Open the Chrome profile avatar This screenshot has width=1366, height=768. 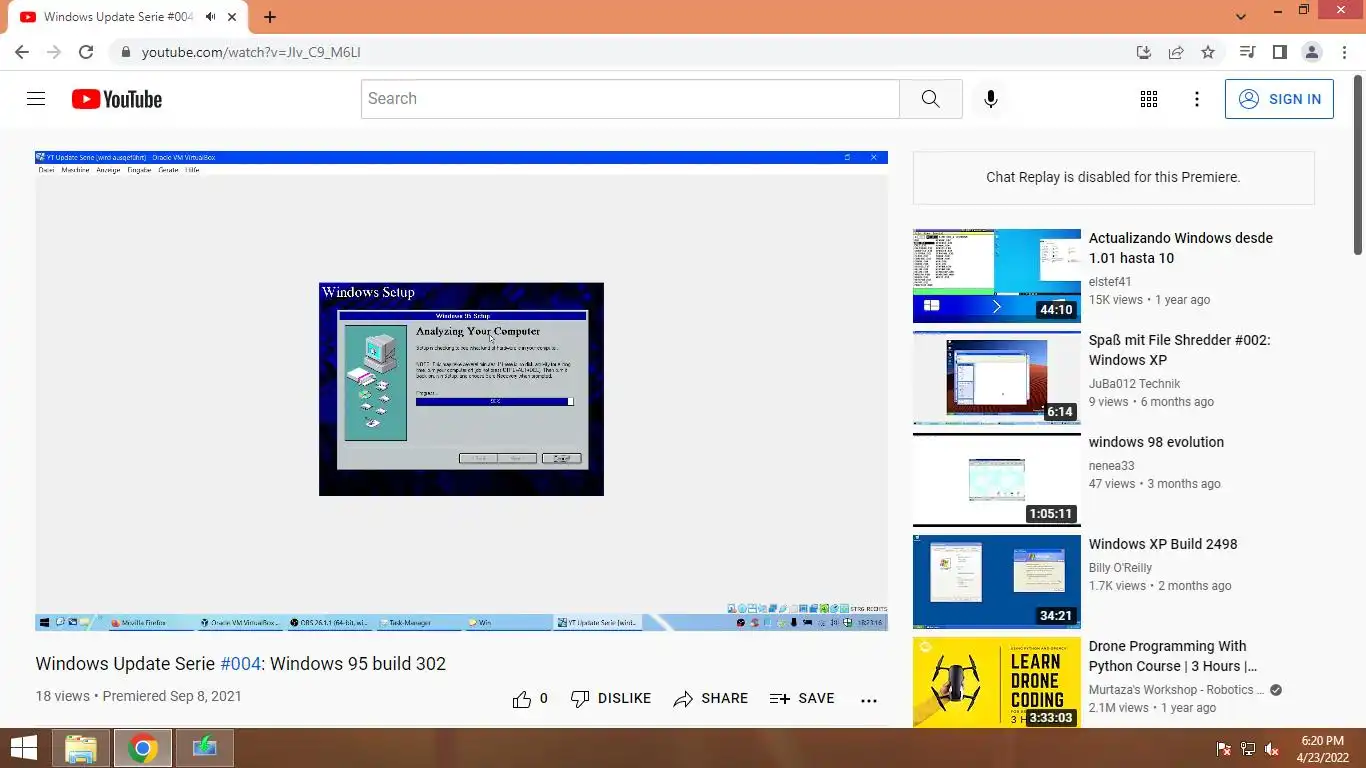pos(1312,52)
